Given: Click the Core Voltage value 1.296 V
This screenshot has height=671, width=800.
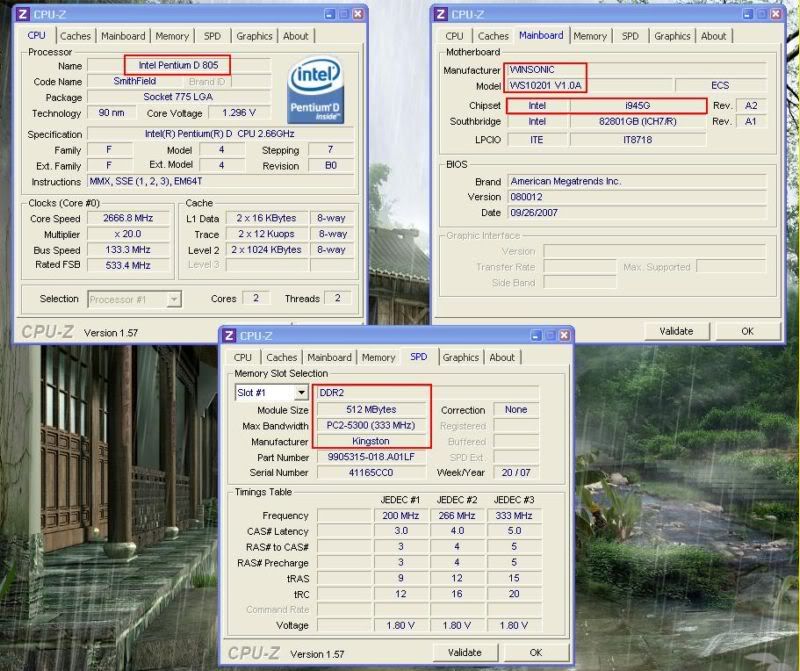Looking at the screenshot, I should [x=239, y=113].
